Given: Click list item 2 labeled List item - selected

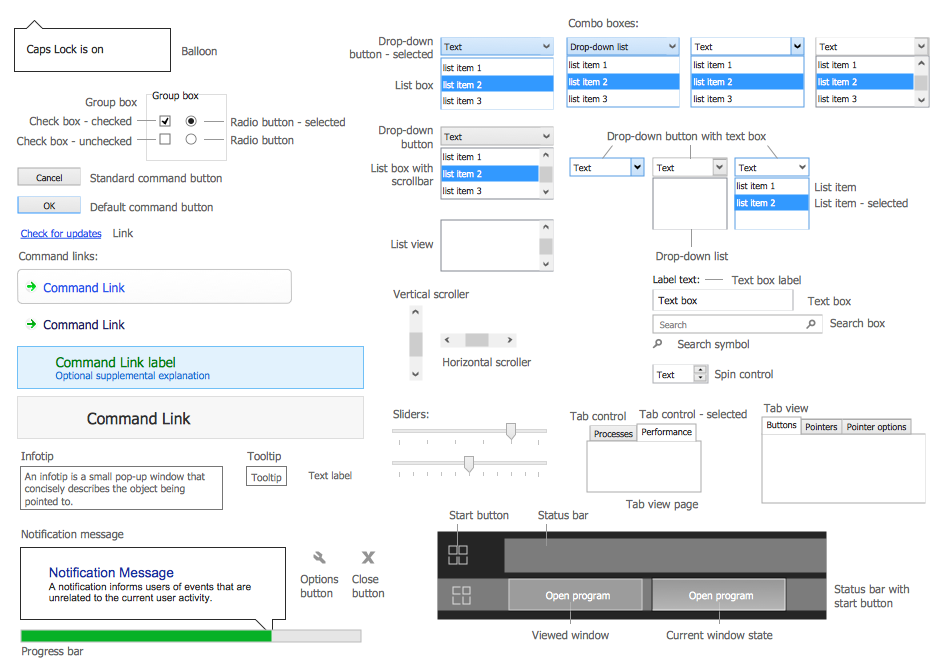Looking at the screenshot, I should (772, 203).
